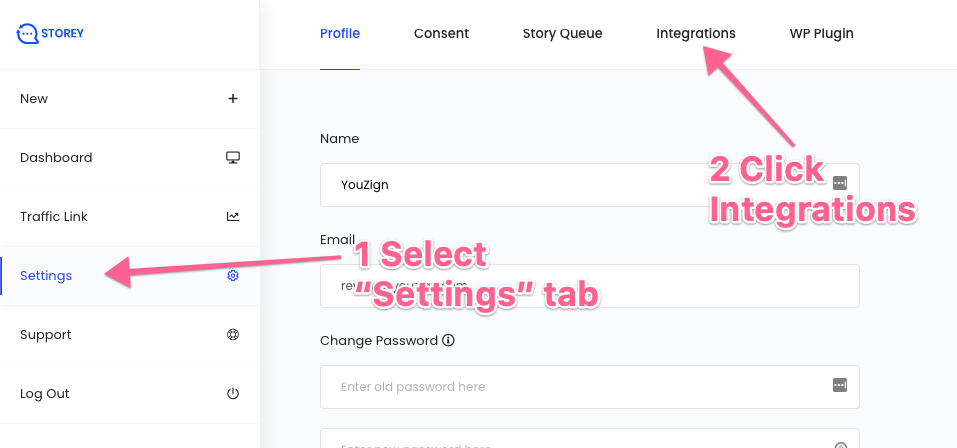957x448 pixels.
Task: Focus the old password input field
Action: click(570, 387)
